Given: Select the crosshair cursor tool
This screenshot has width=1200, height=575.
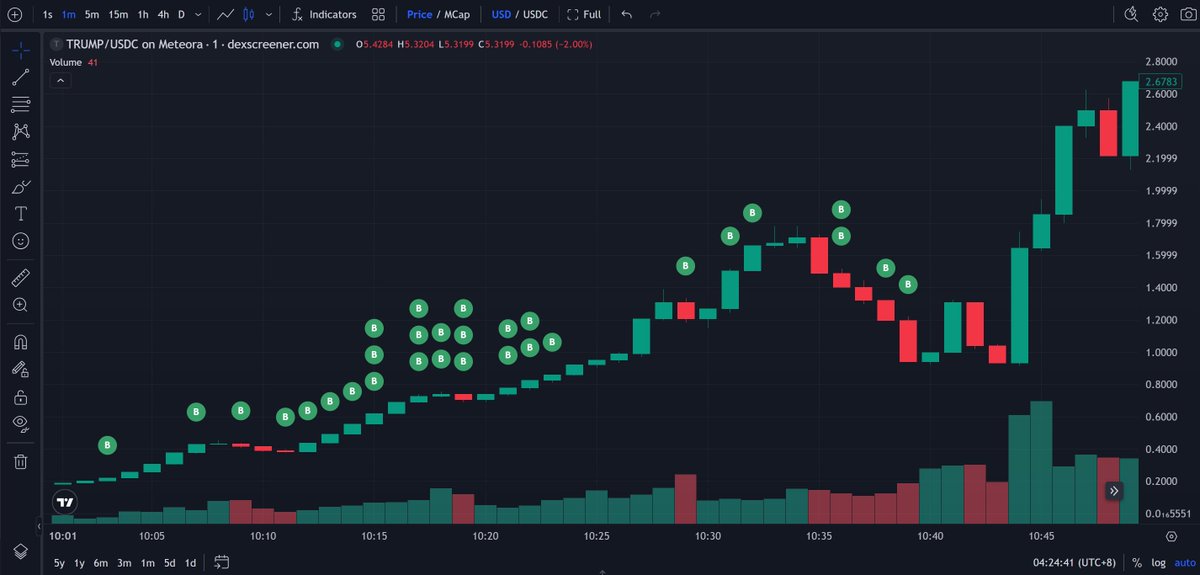Looking at the screenshot, I should click(x=21, y=49).
